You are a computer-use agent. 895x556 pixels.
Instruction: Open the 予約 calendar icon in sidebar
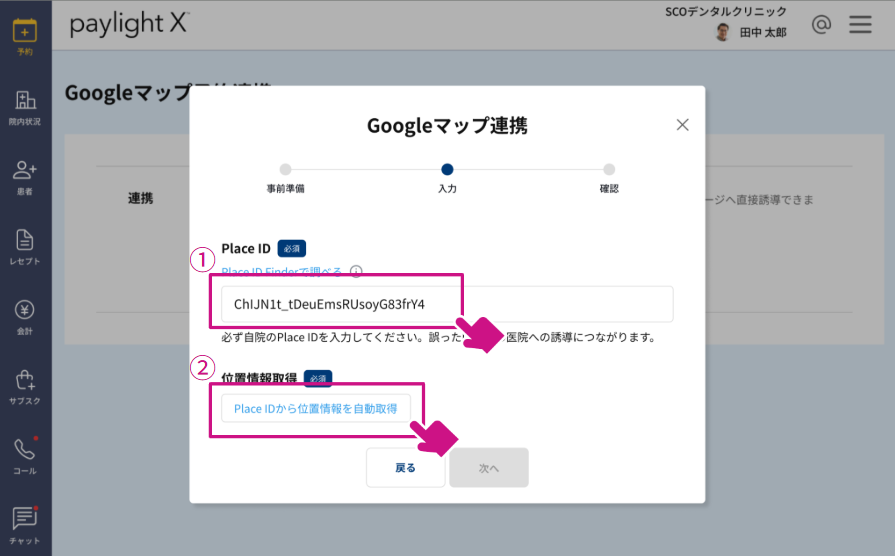(x=25, y=31)
